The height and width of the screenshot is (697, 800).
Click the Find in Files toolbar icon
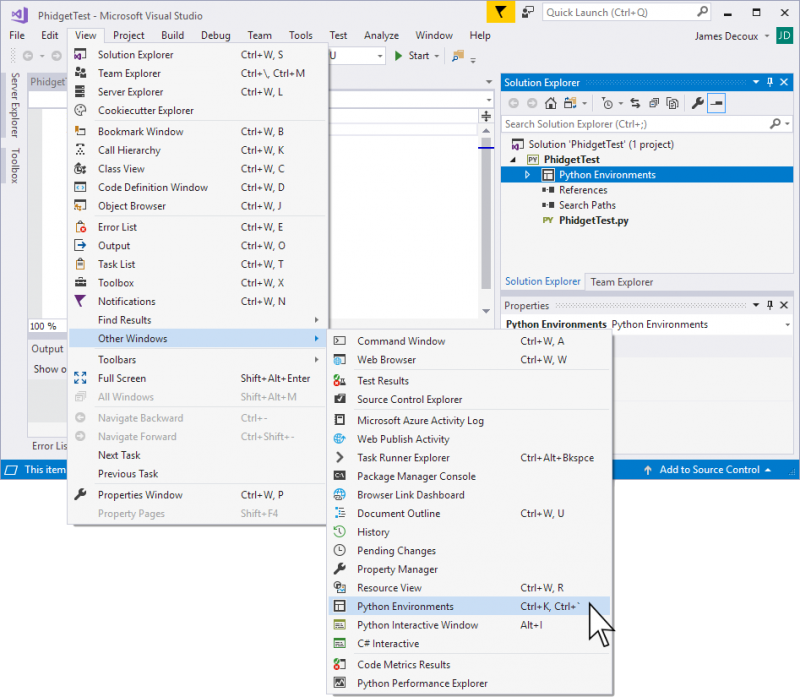click(x=458, y=56)
